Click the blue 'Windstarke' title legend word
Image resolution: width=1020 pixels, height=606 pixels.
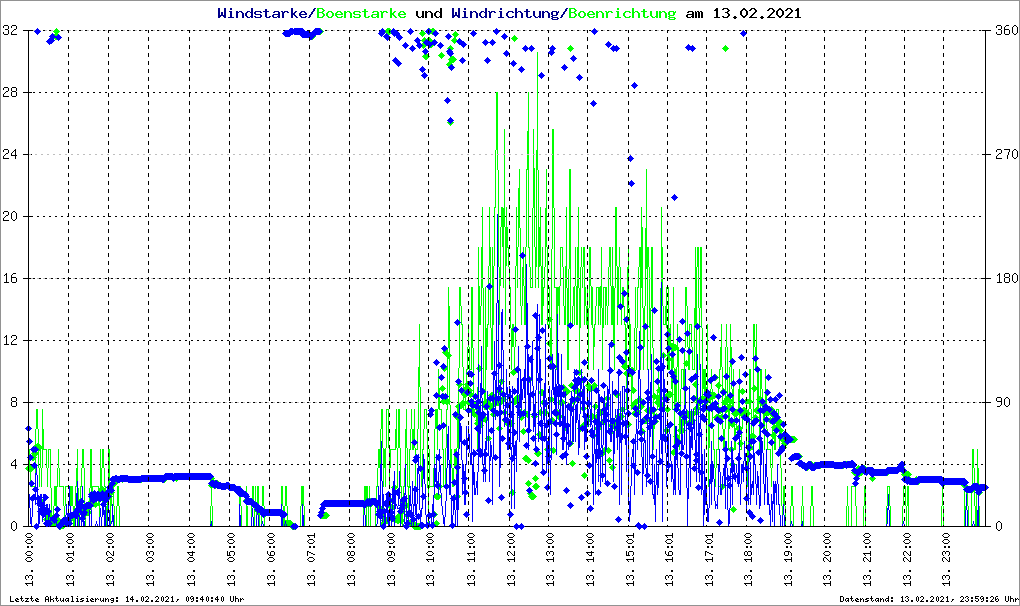[264, 14]
